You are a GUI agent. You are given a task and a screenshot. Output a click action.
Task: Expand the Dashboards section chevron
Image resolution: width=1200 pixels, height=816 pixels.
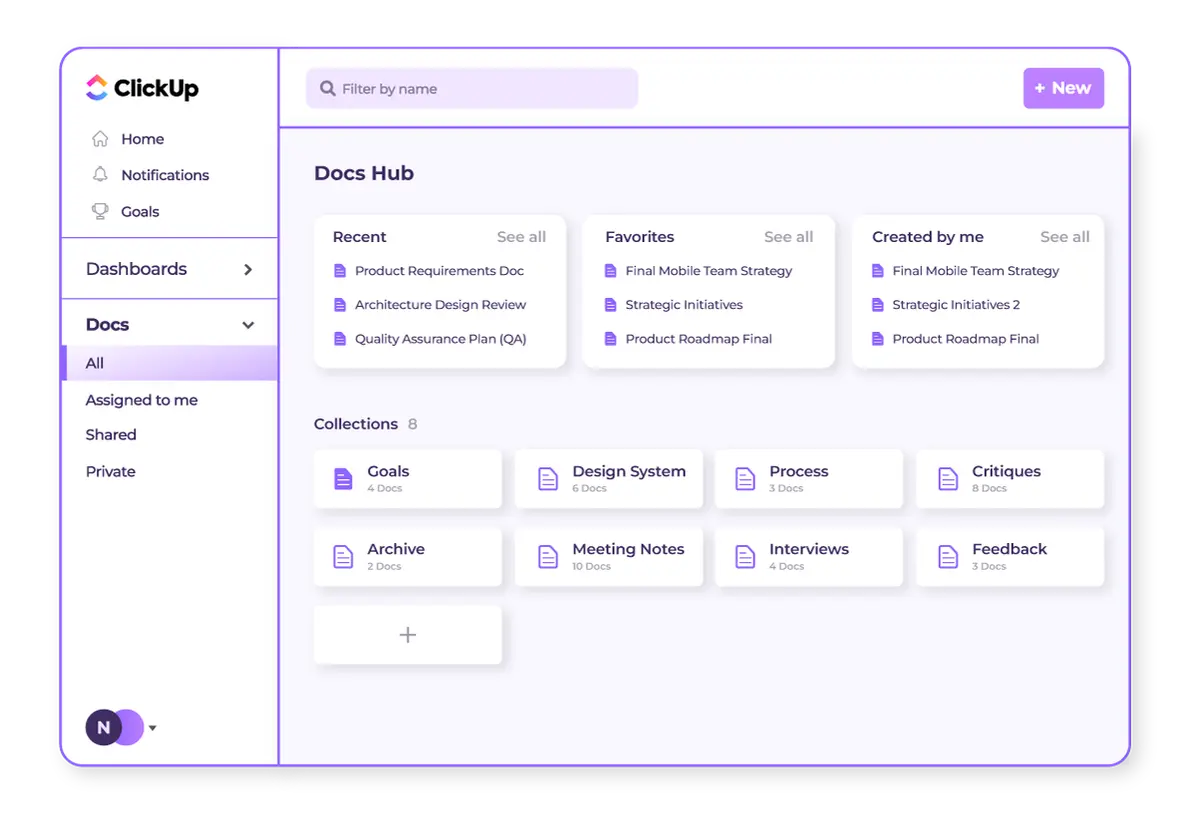click(248, 269)
